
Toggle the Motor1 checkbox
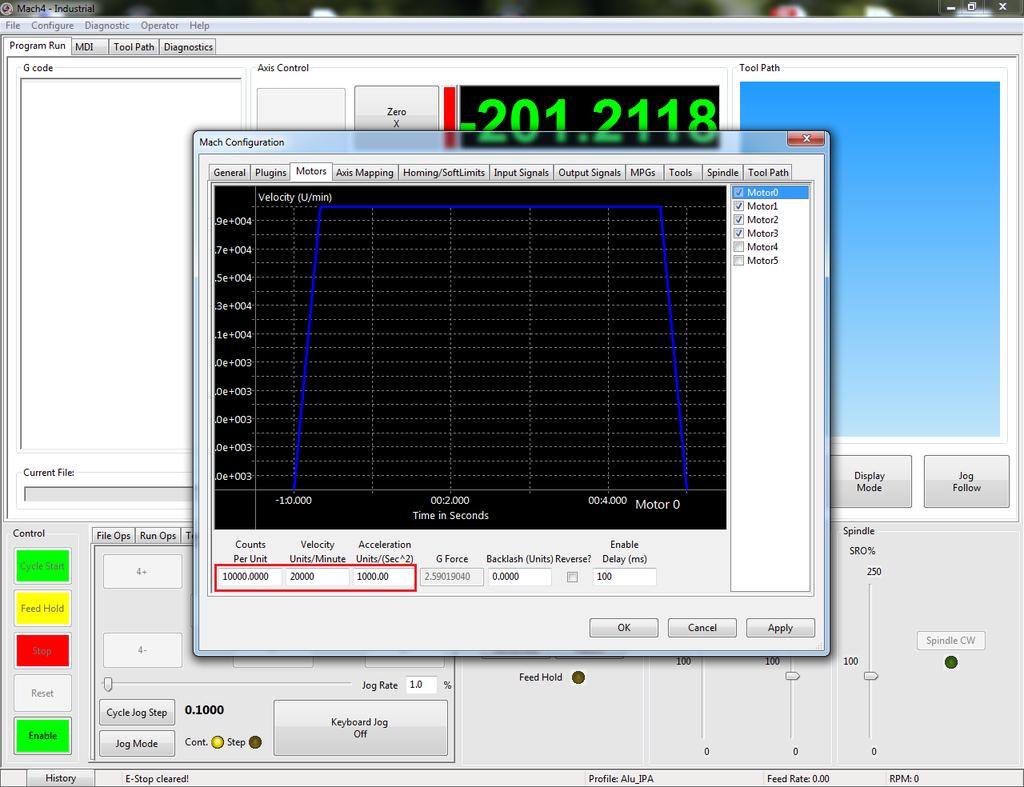739,206
